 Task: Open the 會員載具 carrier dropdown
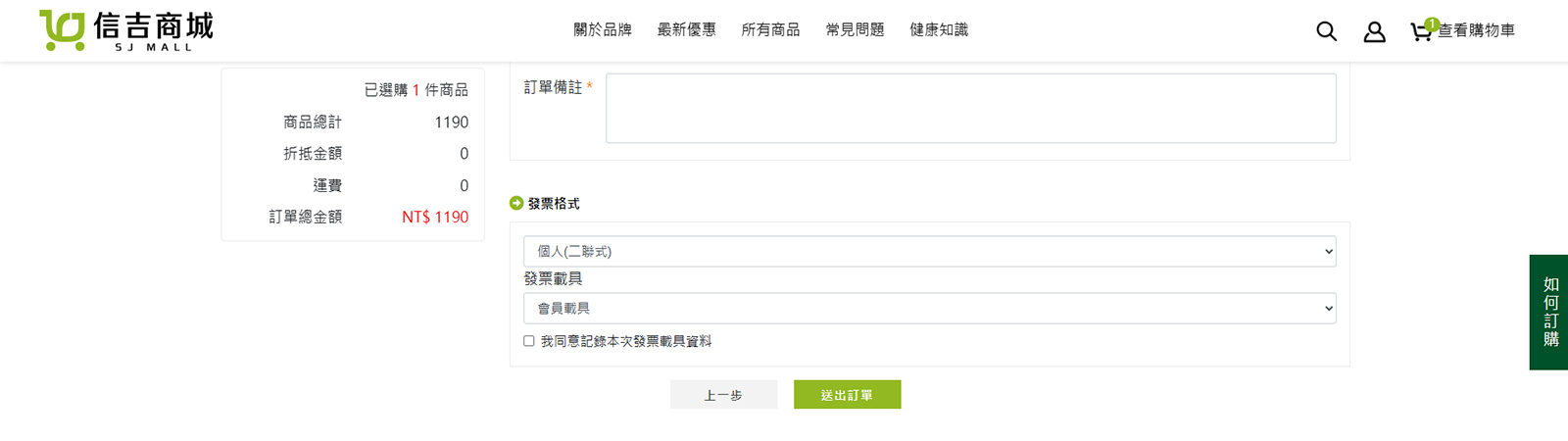click(929, 308)
